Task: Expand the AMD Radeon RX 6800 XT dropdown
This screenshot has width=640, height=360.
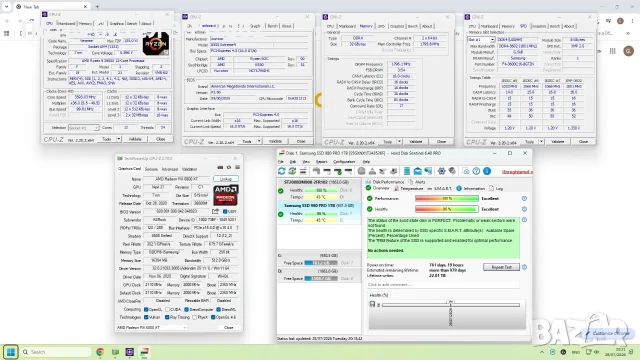Action: coord(151,327)
